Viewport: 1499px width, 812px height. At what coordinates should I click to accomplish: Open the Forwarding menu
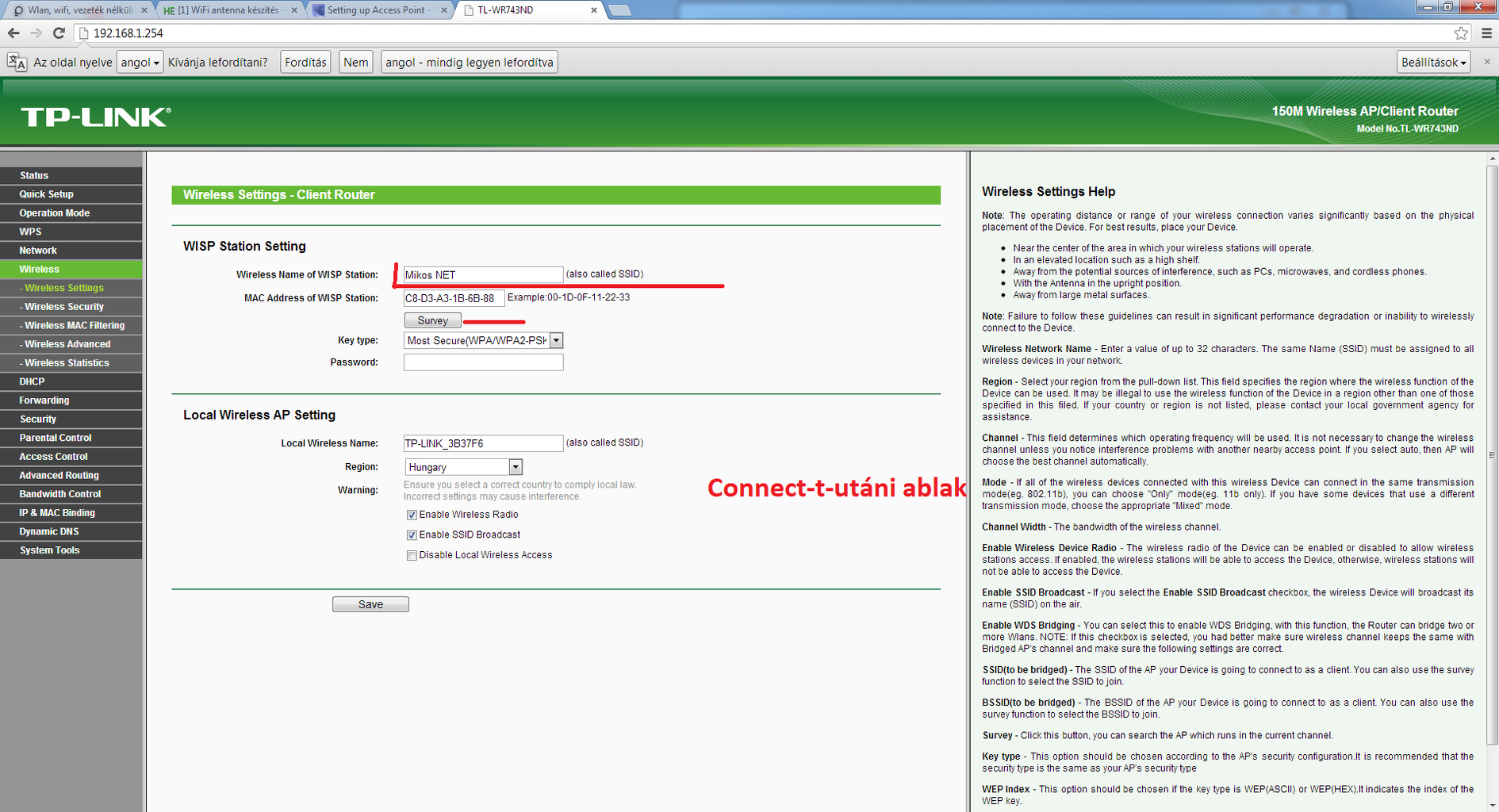point(71,400)
